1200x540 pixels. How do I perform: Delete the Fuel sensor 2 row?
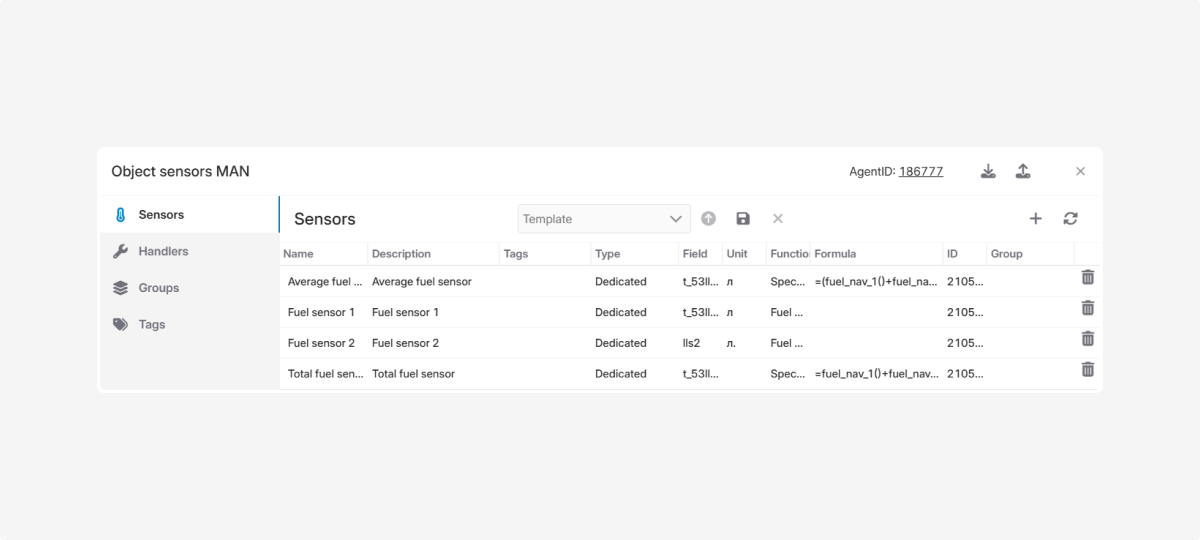(1088, 339)
